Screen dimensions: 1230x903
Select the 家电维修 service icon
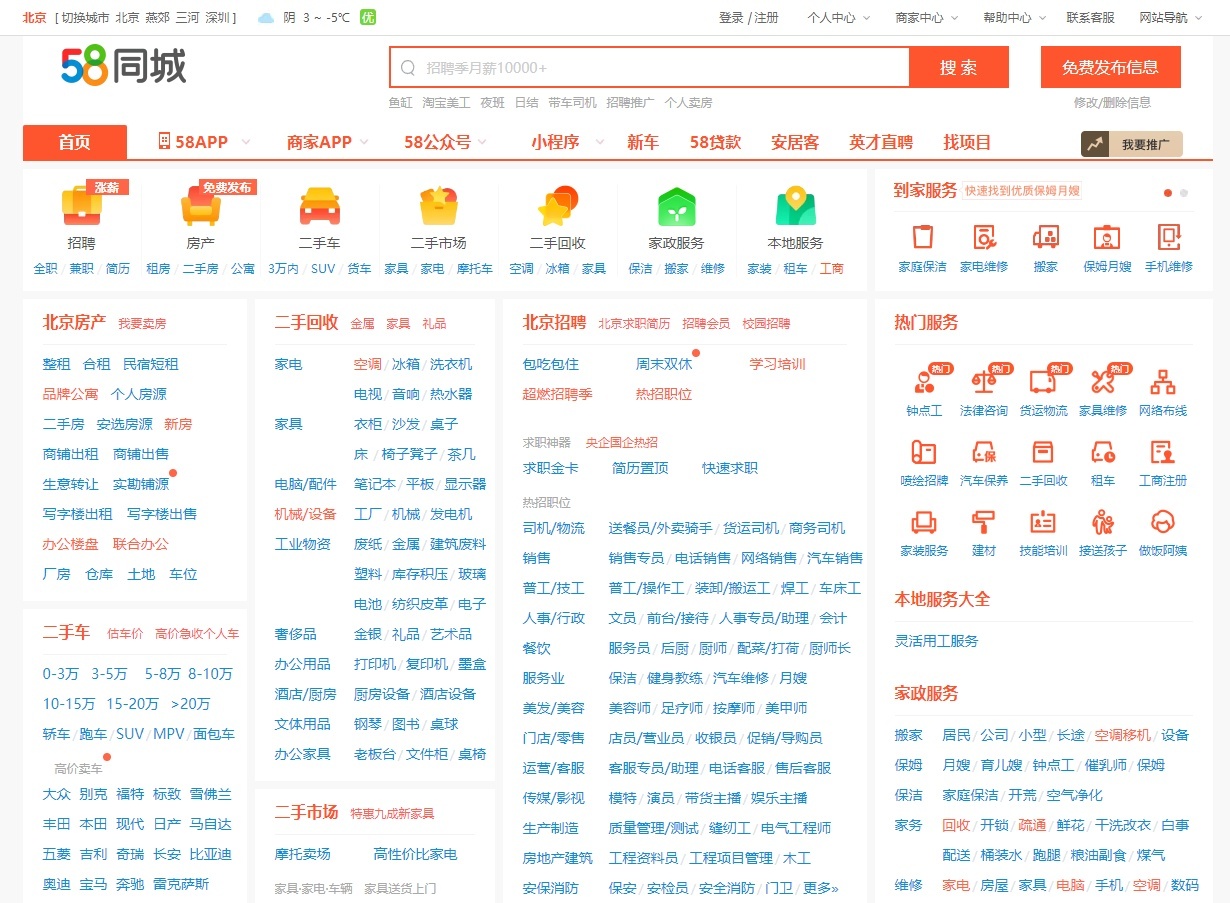click(984, 237)
